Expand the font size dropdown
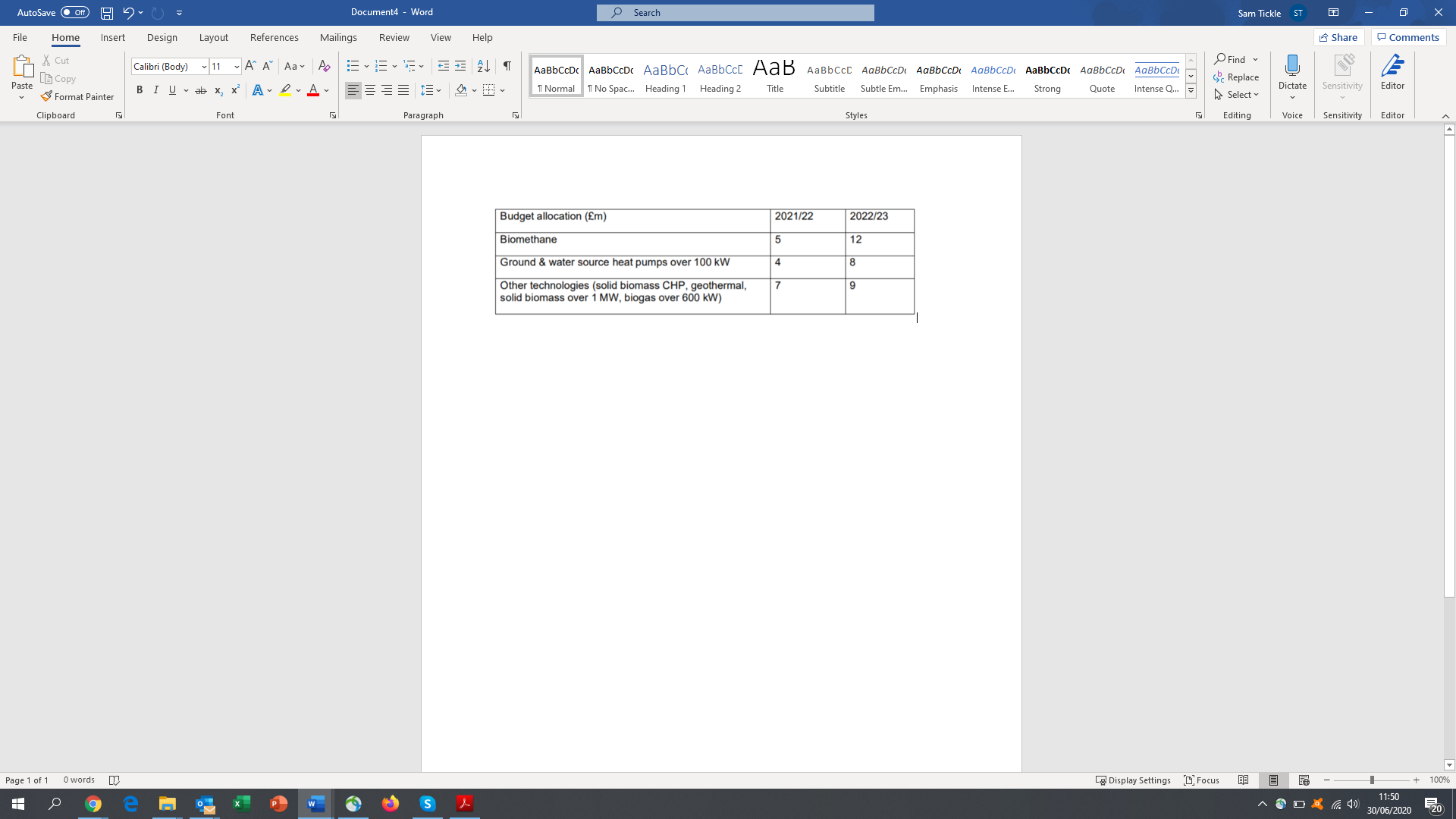This screenshot has width=1456, height=819. point(237,67)
